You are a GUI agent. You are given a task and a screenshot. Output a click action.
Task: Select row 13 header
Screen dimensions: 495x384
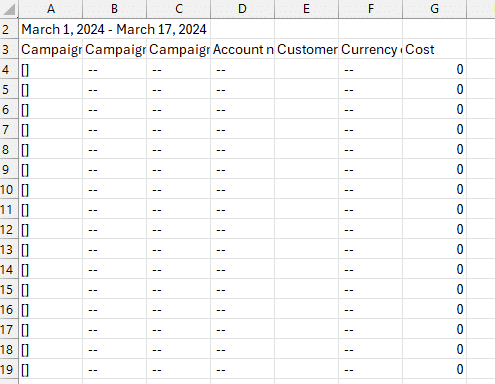pyautogui.click(x=9, y=249)
